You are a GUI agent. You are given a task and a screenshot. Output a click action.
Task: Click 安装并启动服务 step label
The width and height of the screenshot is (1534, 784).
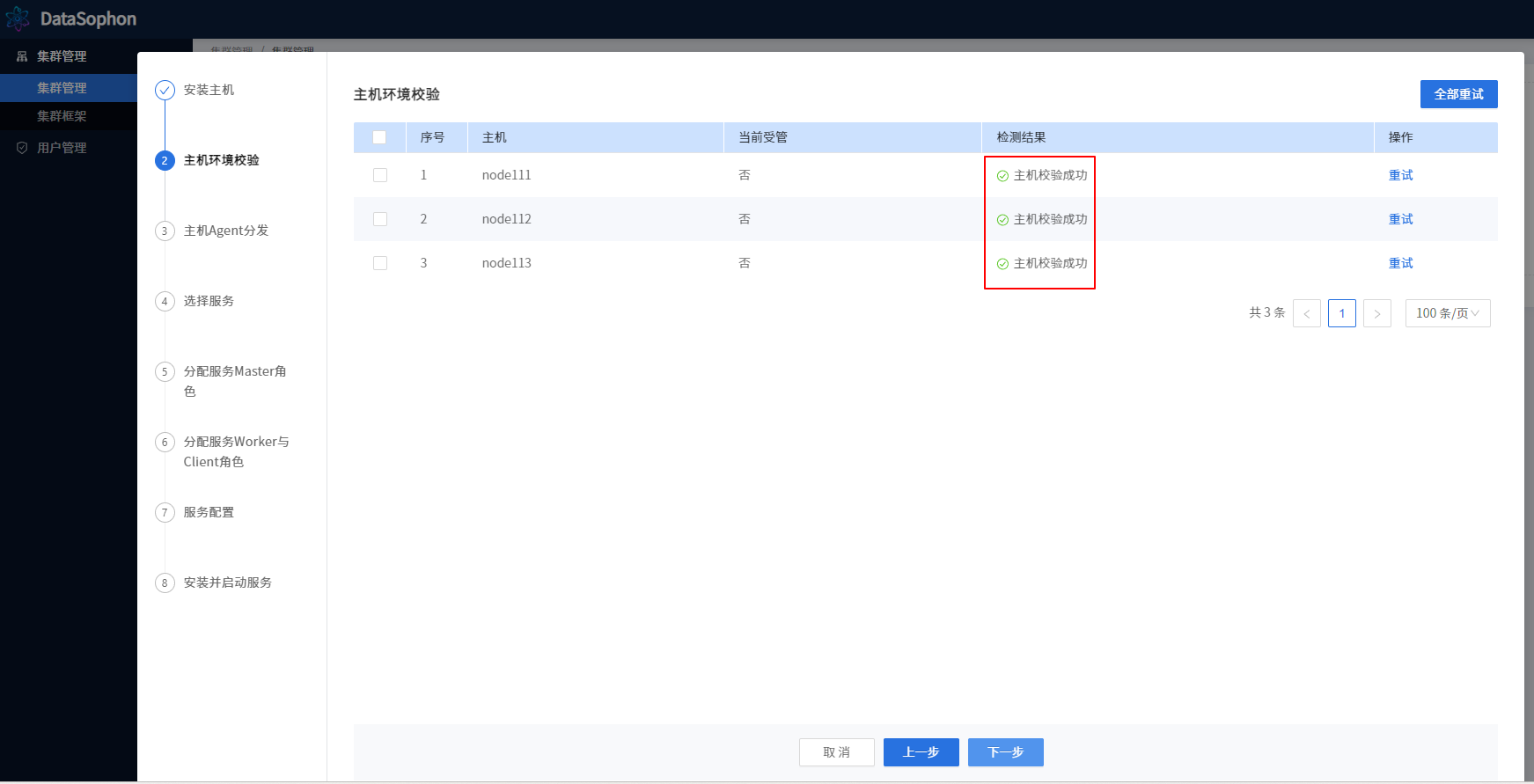(x=228, y=583)
